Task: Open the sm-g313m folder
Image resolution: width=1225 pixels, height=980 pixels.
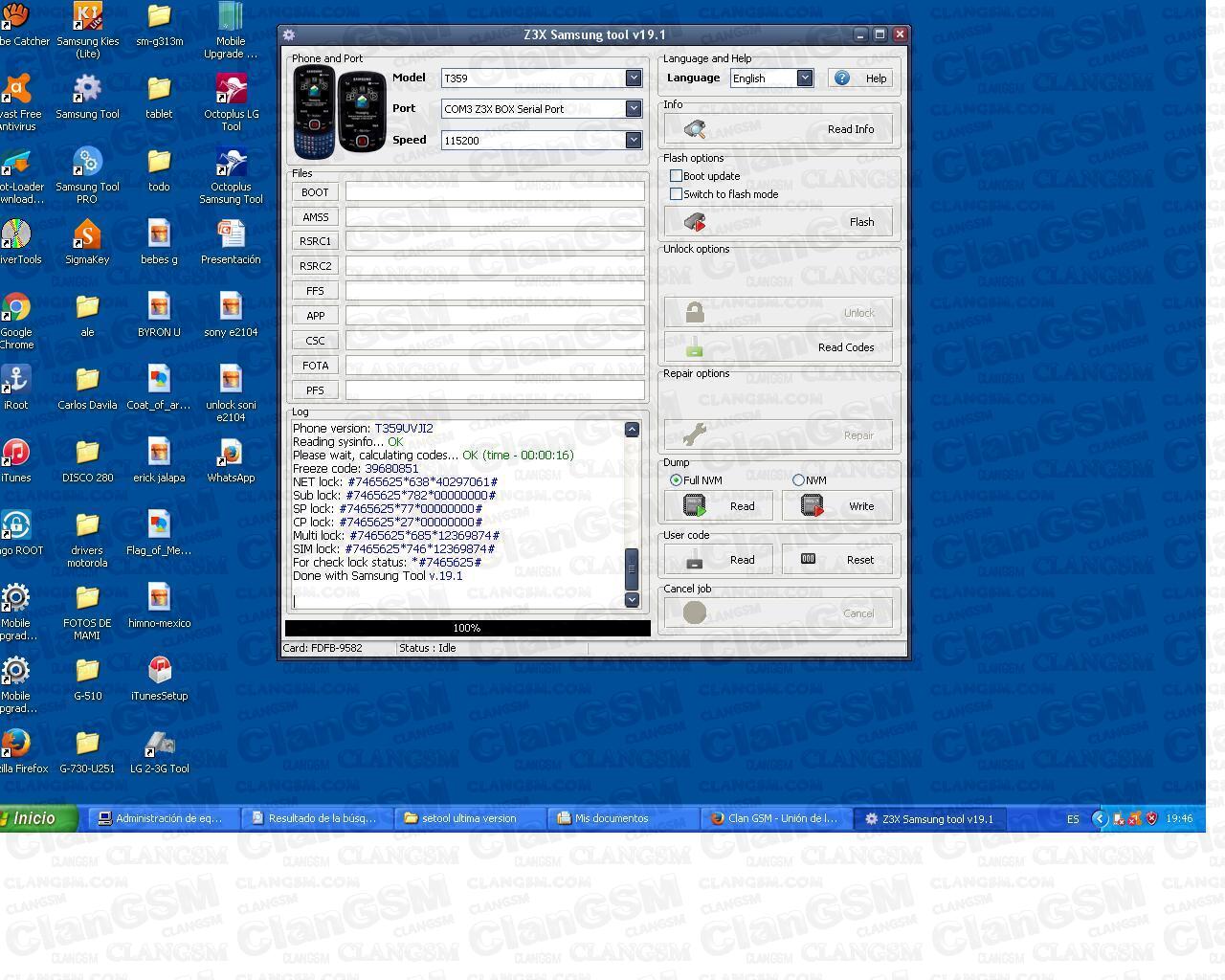Action: 159,25
